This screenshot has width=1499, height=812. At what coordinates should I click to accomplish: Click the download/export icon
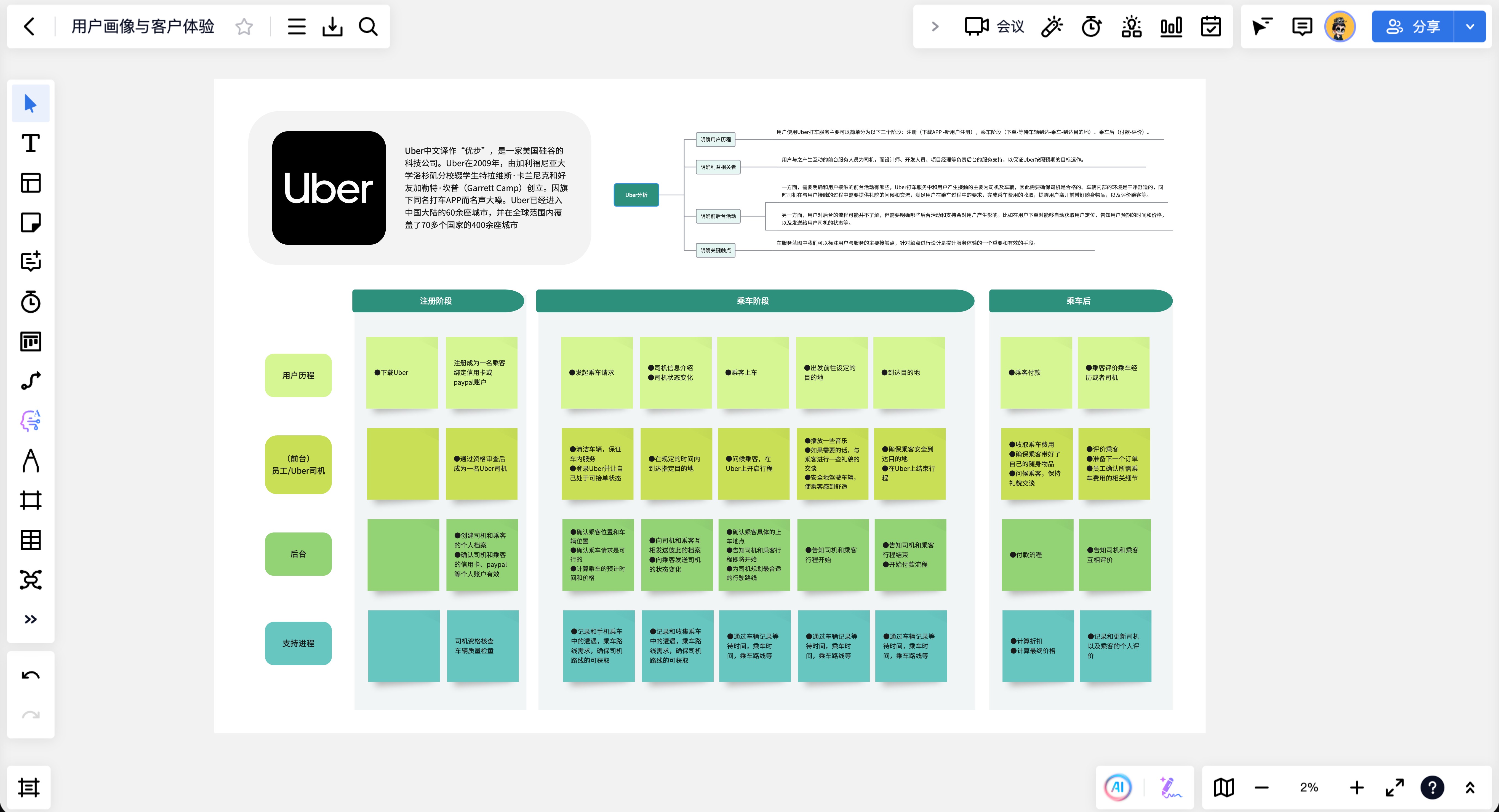[332, 26]
